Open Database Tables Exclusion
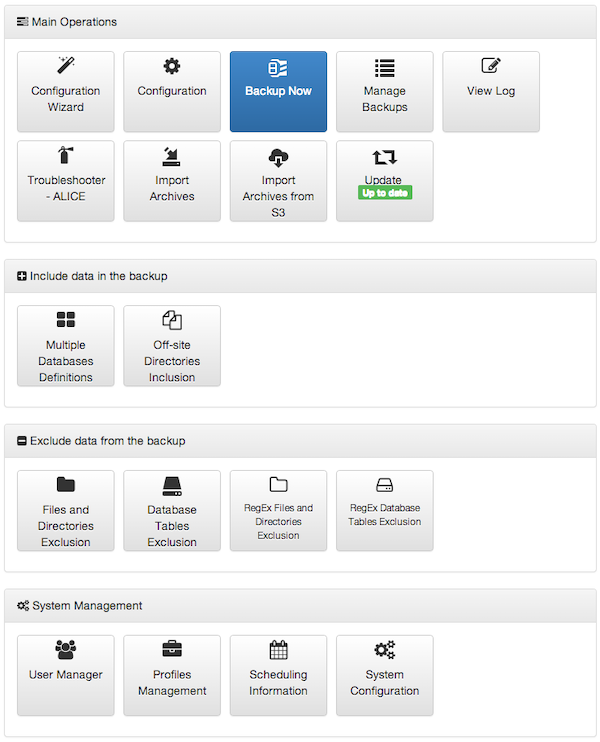This screenshot has height=742, width=600. 172,511
